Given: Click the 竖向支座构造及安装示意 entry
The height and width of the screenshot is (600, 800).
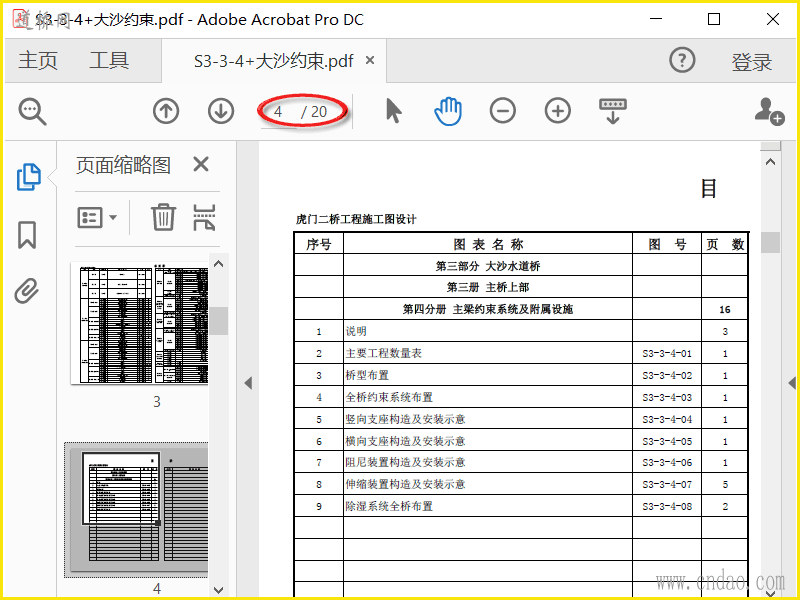Looking at the screenshot, I should coord(406,419).
